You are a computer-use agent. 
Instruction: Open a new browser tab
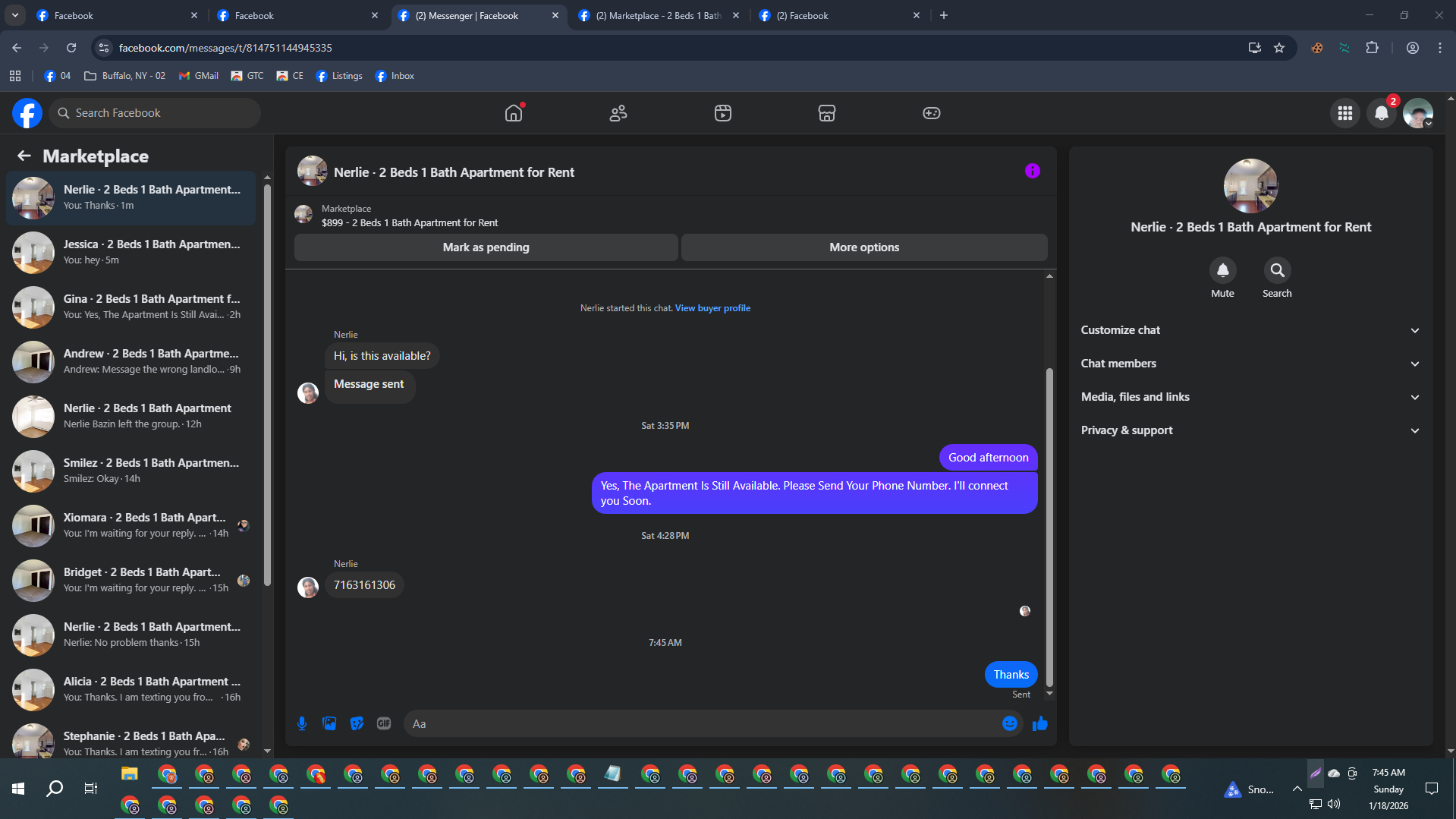[x=944, y=15]
